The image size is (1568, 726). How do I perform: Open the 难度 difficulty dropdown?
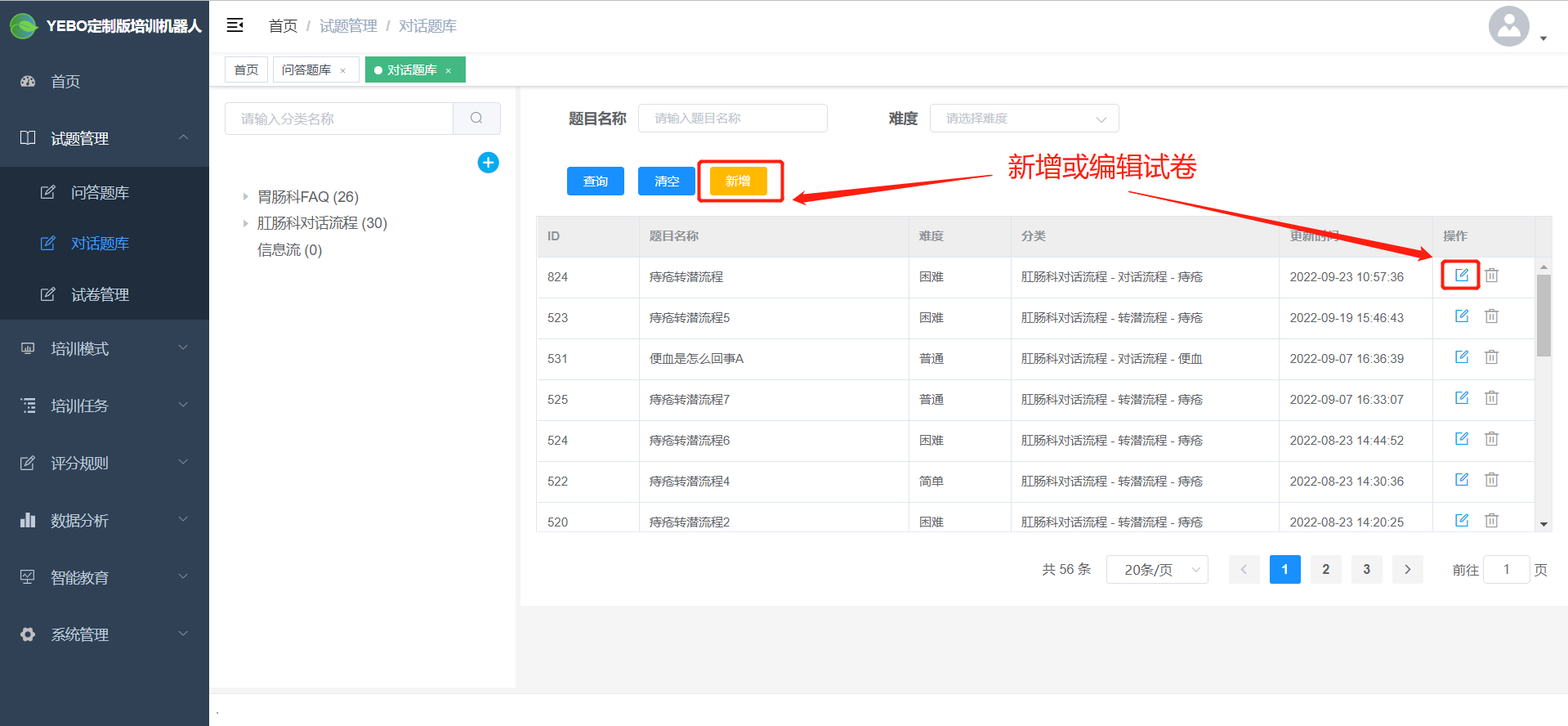(1024, 119)
